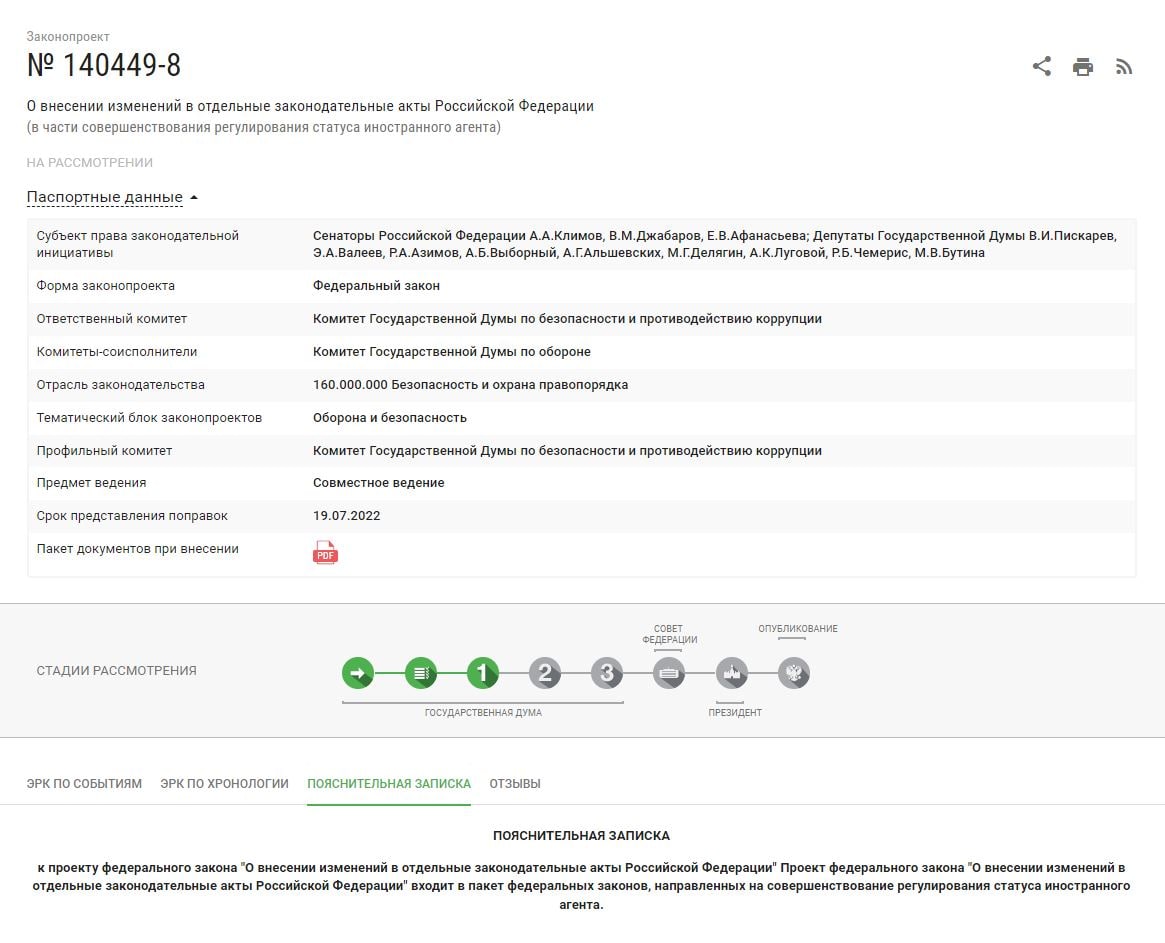Click the responsible committee on security name
Viewport: 1165px width, 943px height.
(567, 319)
